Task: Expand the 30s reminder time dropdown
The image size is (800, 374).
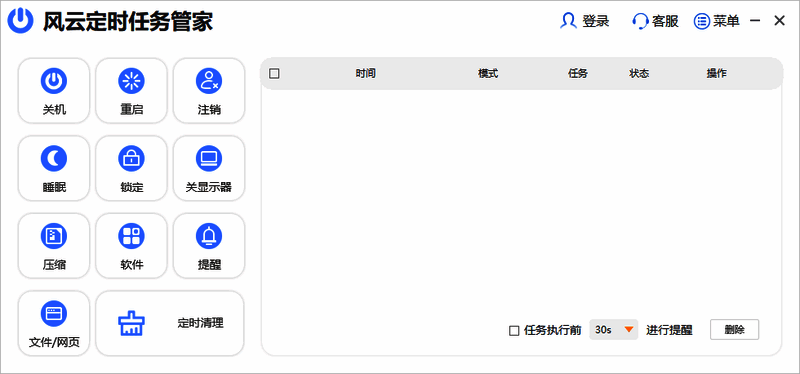Action: [x=614, y=330]
